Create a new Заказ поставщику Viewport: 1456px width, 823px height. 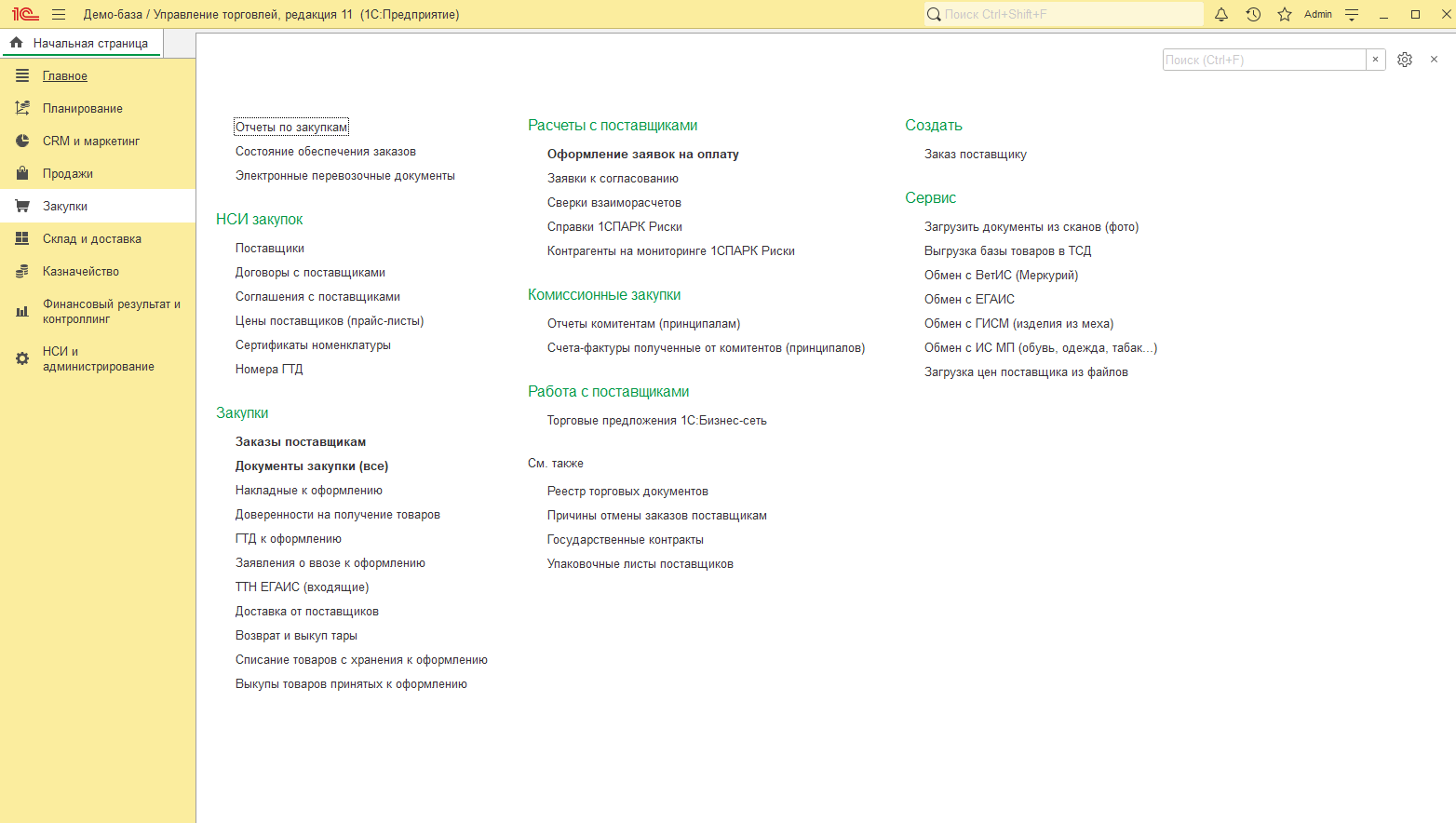pyautogui.click(x=976, y=154)
